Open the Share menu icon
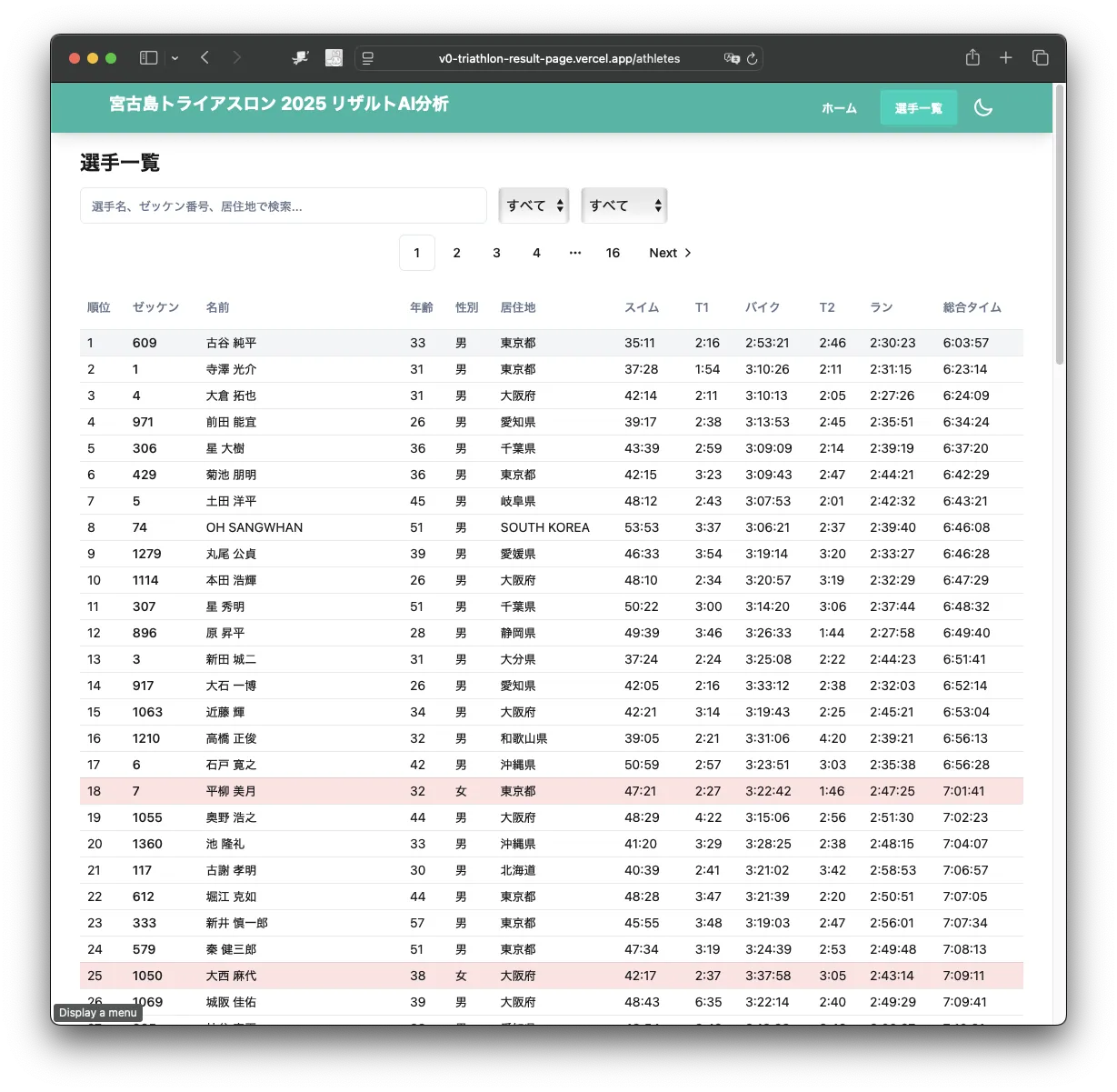1117x1092 pixels. click(972, 58)
